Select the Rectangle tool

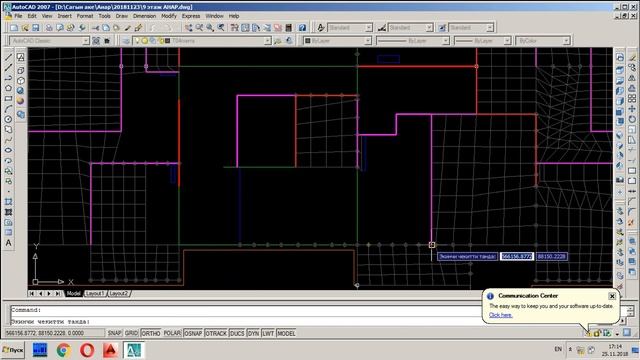tap(9, 98)
